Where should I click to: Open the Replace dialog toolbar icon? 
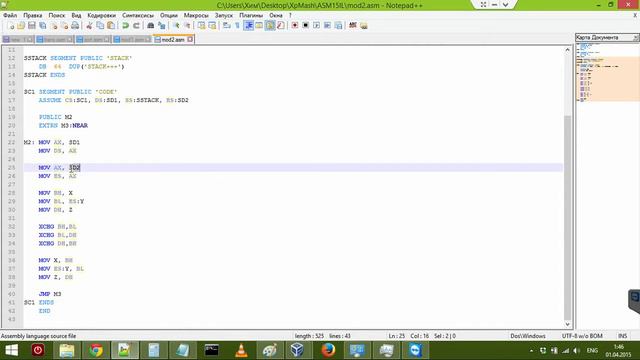click(x=162, y=25)
